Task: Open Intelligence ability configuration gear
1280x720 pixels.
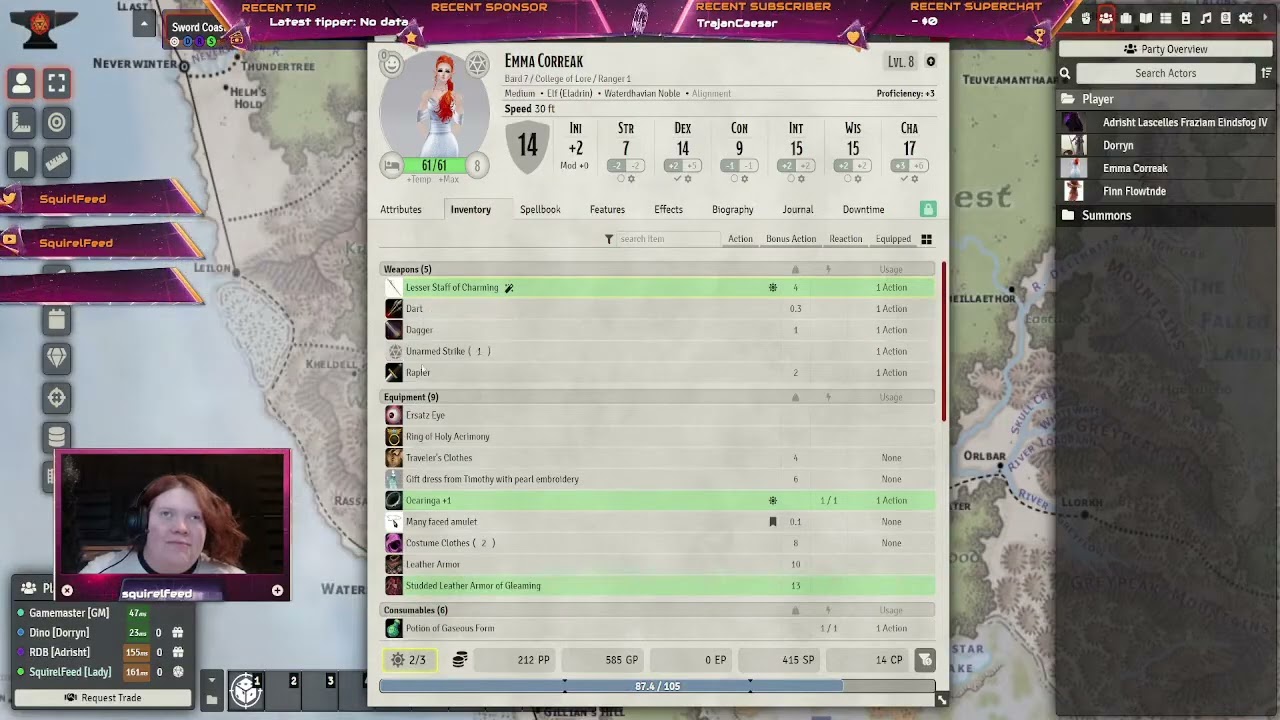Action: click(801, 179)
